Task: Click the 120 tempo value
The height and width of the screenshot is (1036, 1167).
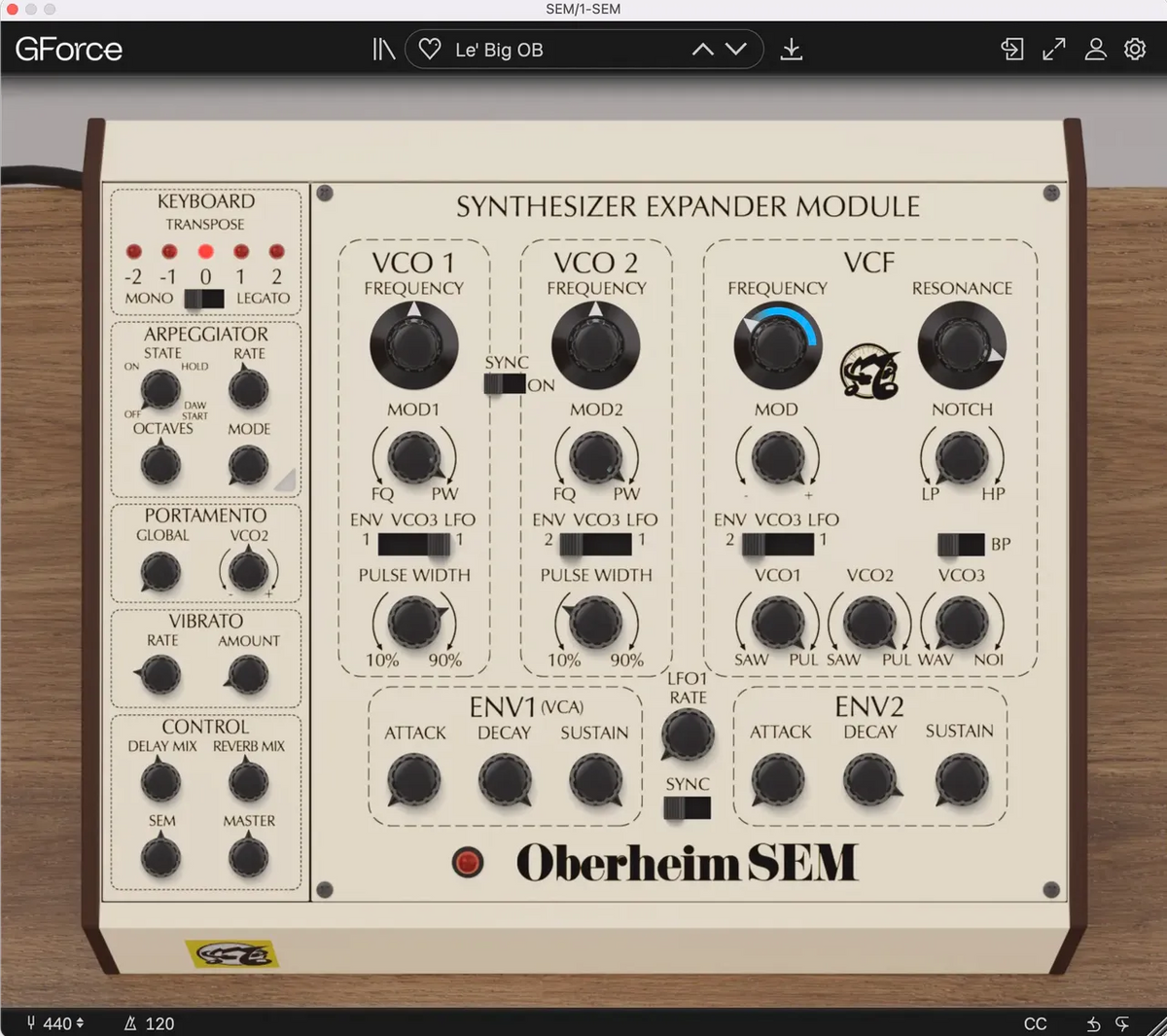Action: point(159,1023)
